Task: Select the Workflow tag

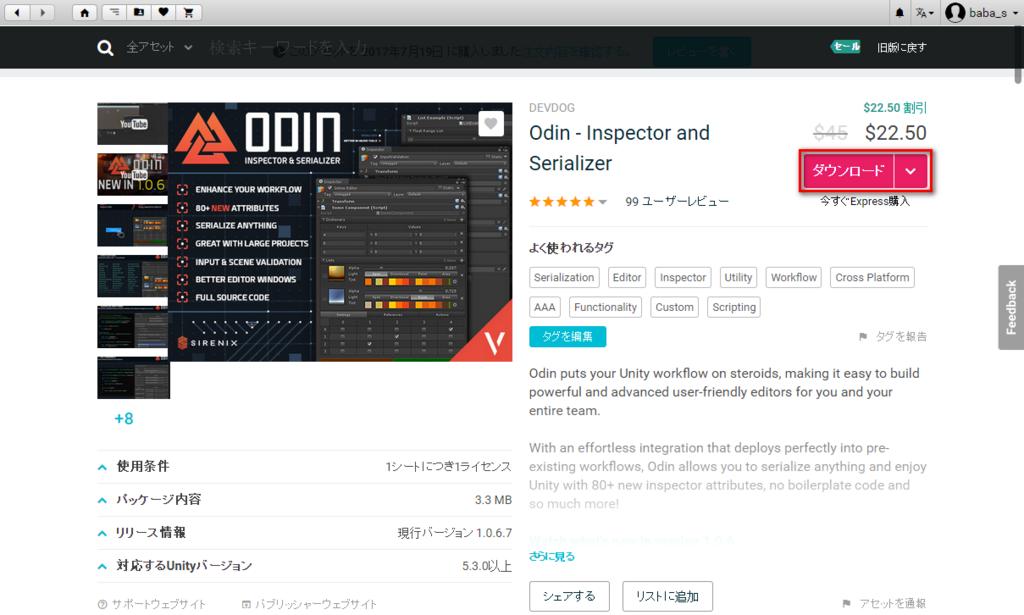Action: [793, 277]
